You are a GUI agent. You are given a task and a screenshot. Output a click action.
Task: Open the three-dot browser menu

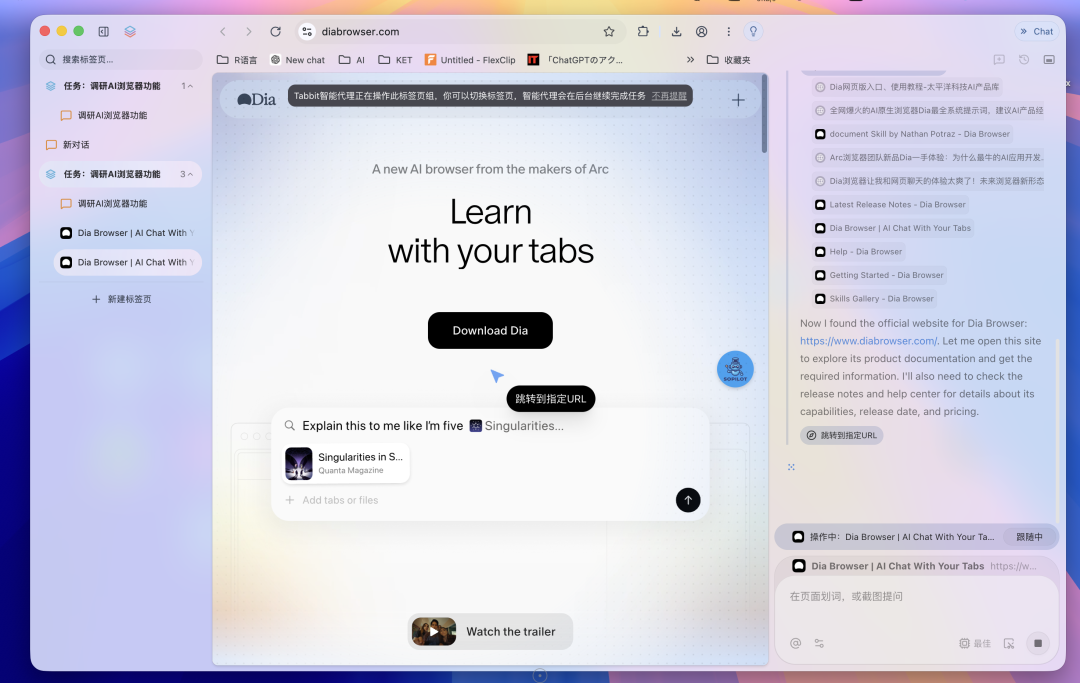728,32
